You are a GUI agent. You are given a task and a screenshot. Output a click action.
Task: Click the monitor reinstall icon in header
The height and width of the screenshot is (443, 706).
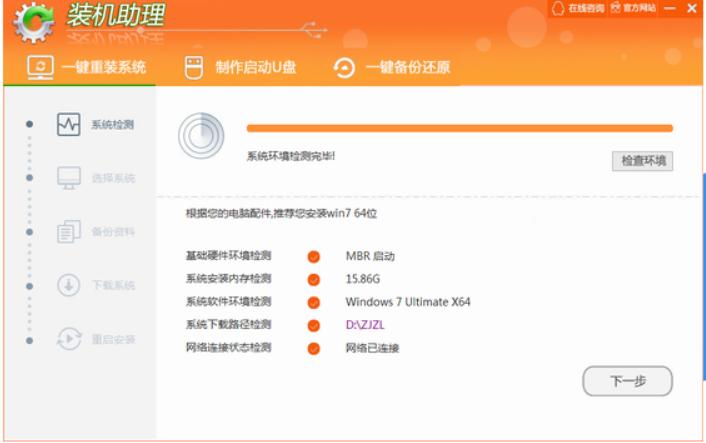[40, 68]
